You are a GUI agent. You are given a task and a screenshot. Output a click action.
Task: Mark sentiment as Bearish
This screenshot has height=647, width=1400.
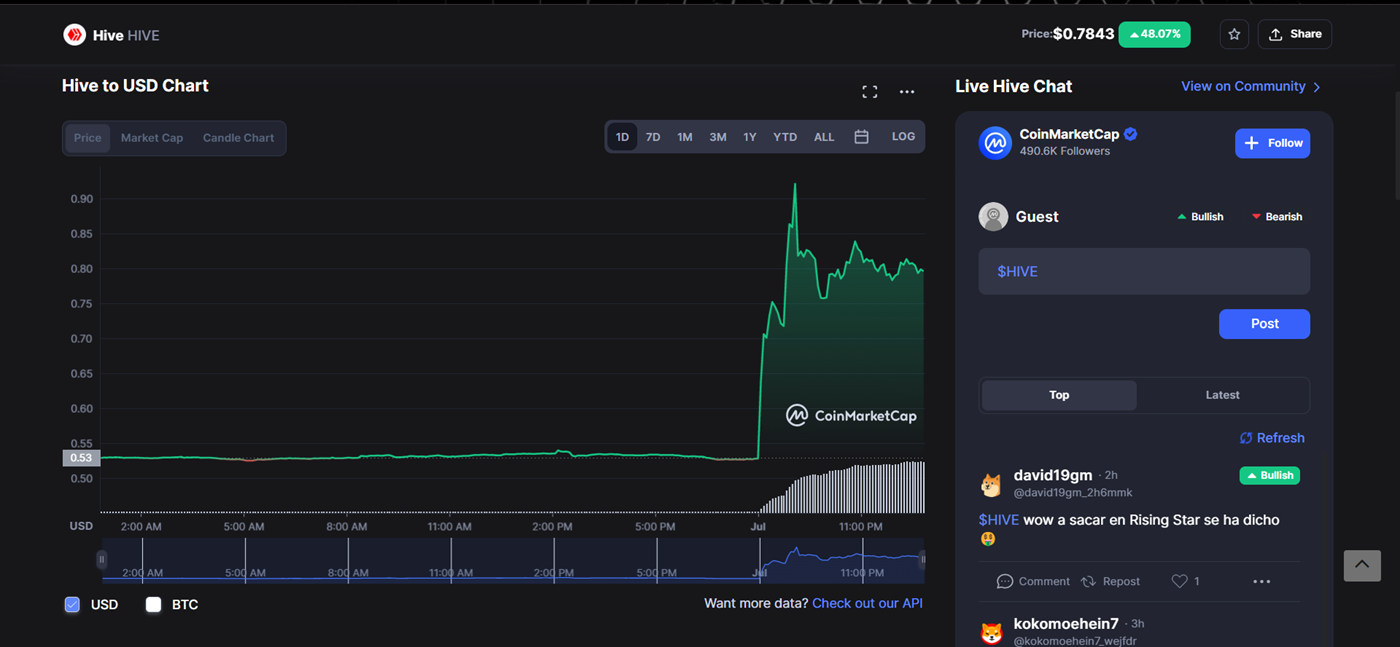[x=1277, y=217]
